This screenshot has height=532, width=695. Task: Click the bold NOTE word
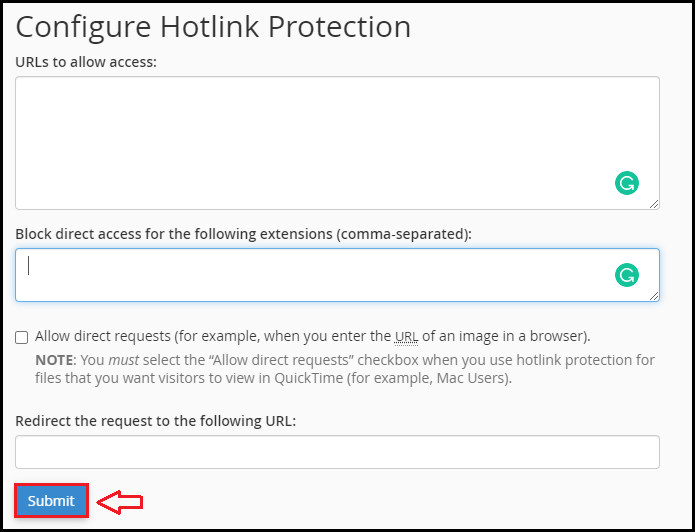pos(54,360)
